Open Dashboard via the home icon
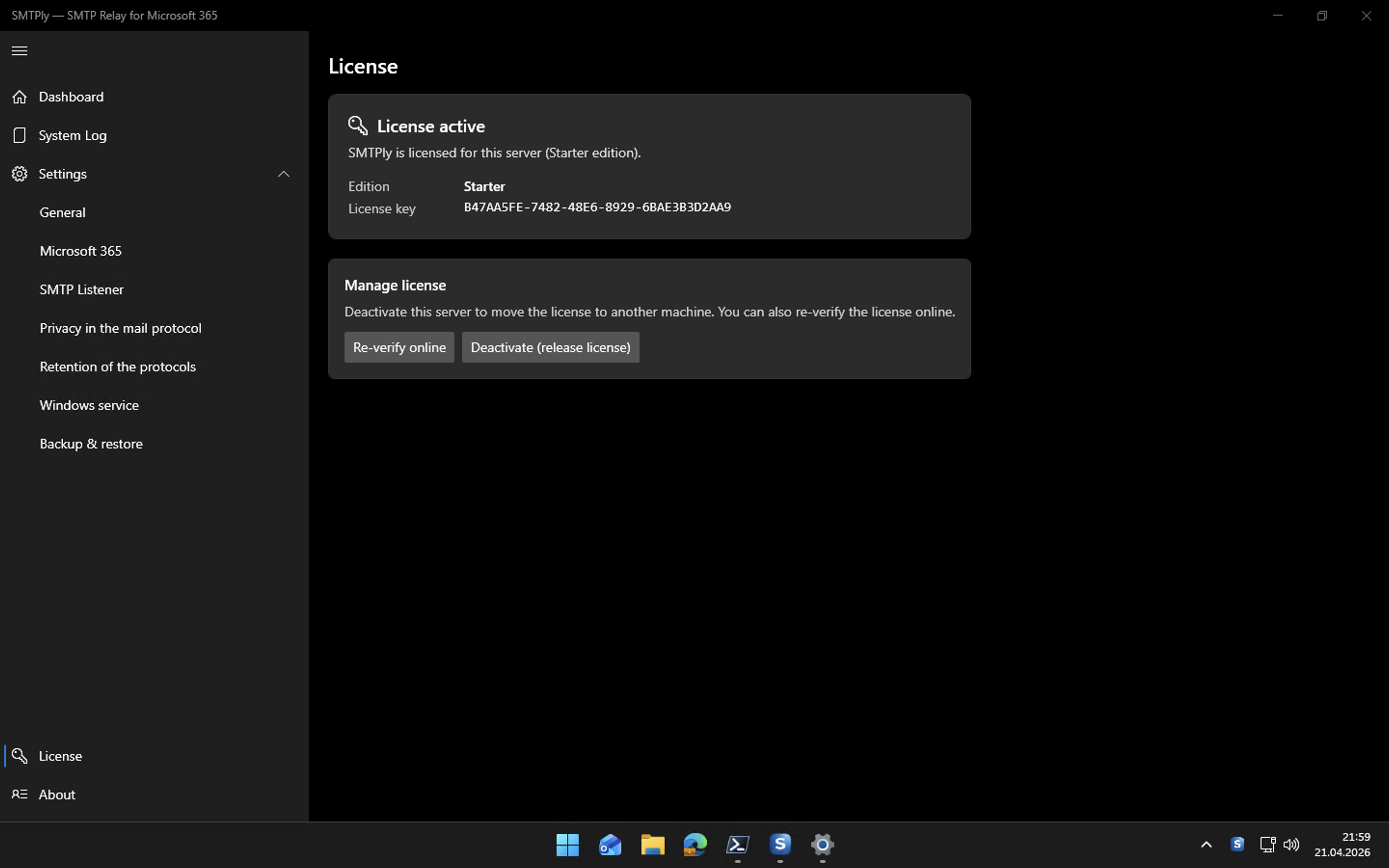Screen dimensions: 1389x868 pos(19,97)
